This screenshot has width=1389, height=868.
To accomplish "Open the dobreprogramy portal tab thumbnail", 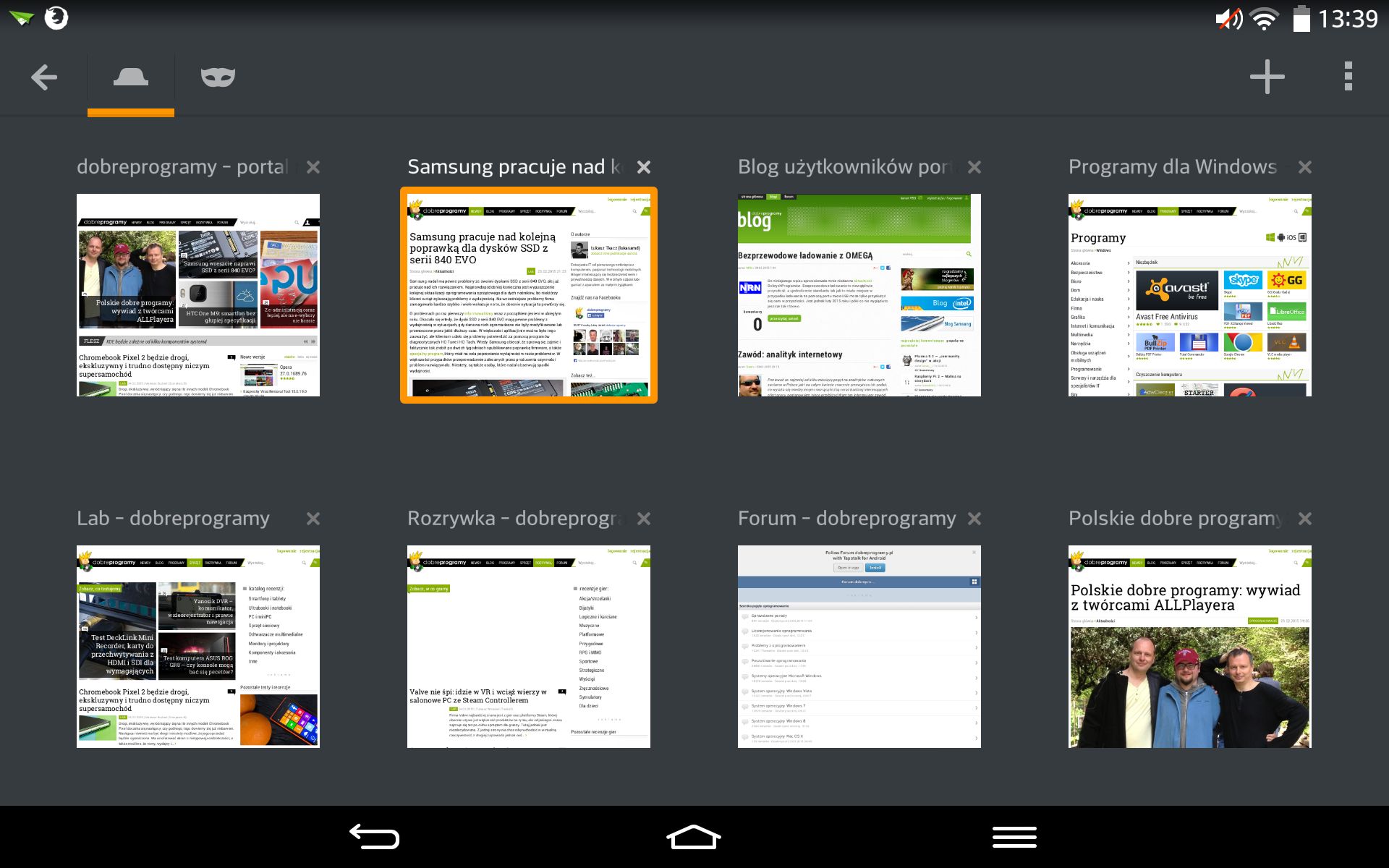I will click(x=198, y=295).
